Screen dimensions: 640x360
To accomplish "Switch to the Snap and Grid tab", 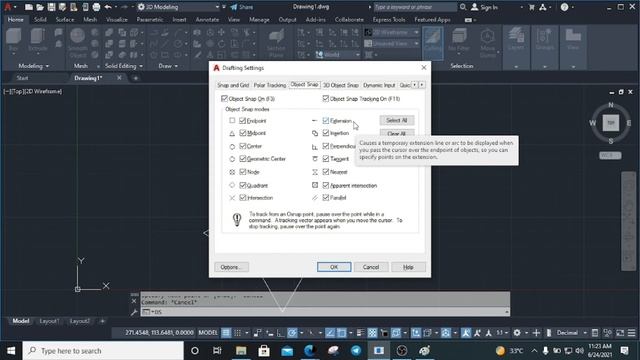I will click(x=233, y=85).
